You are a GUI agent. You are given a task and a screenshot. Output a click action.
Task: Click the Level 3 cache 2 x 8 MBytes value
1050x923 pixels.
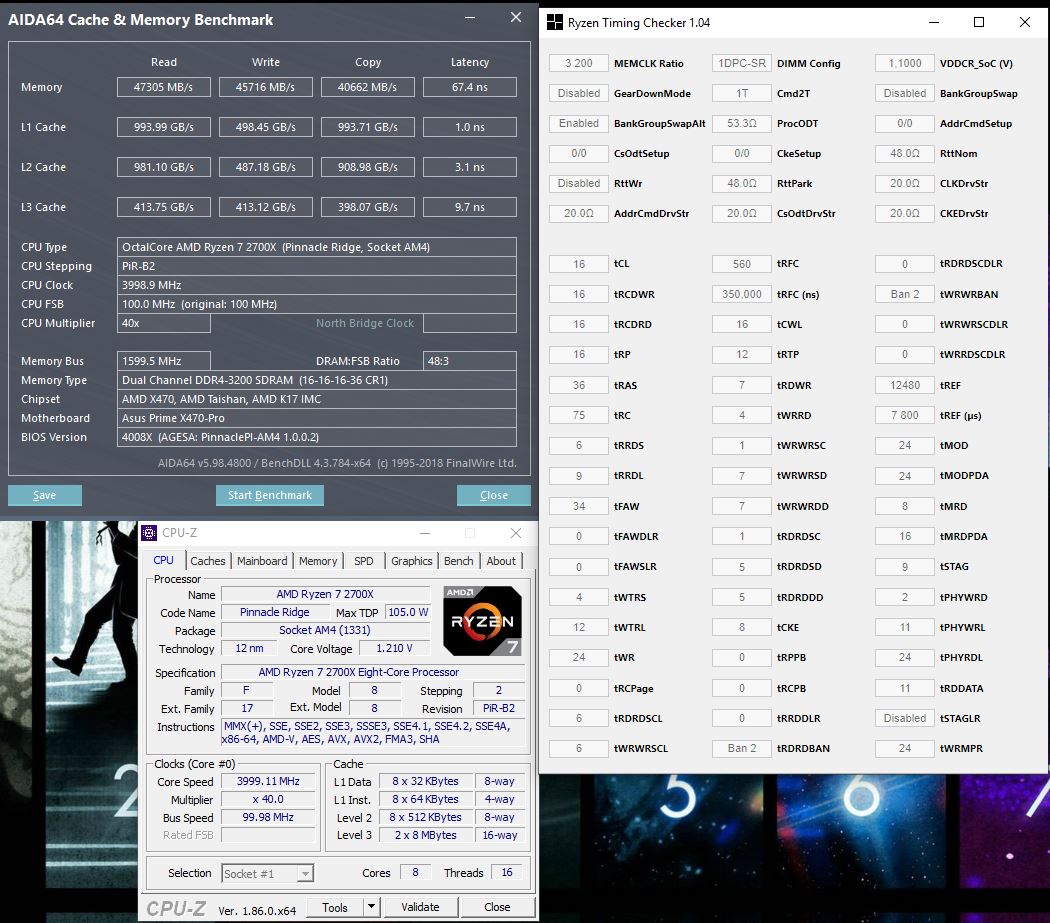point(425,835)
